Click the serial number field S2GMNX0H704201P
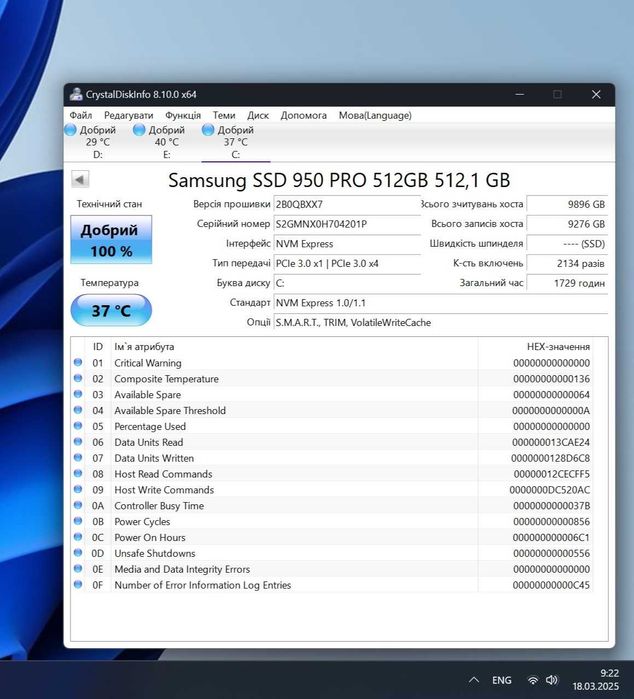Viewport: 634px width, 699px height. pyautogui.click(x=347, y=224)
